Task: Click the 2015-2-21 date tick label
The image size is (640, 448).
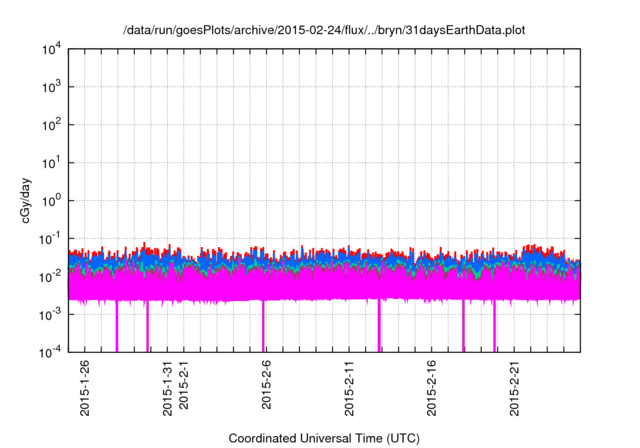Action: pos(514,388)
